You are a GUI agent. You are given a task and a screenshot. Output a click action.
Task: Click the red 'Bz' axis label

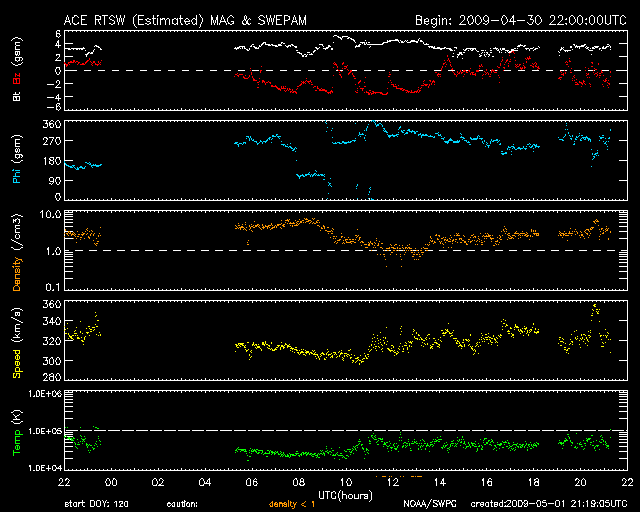point(17,78)
